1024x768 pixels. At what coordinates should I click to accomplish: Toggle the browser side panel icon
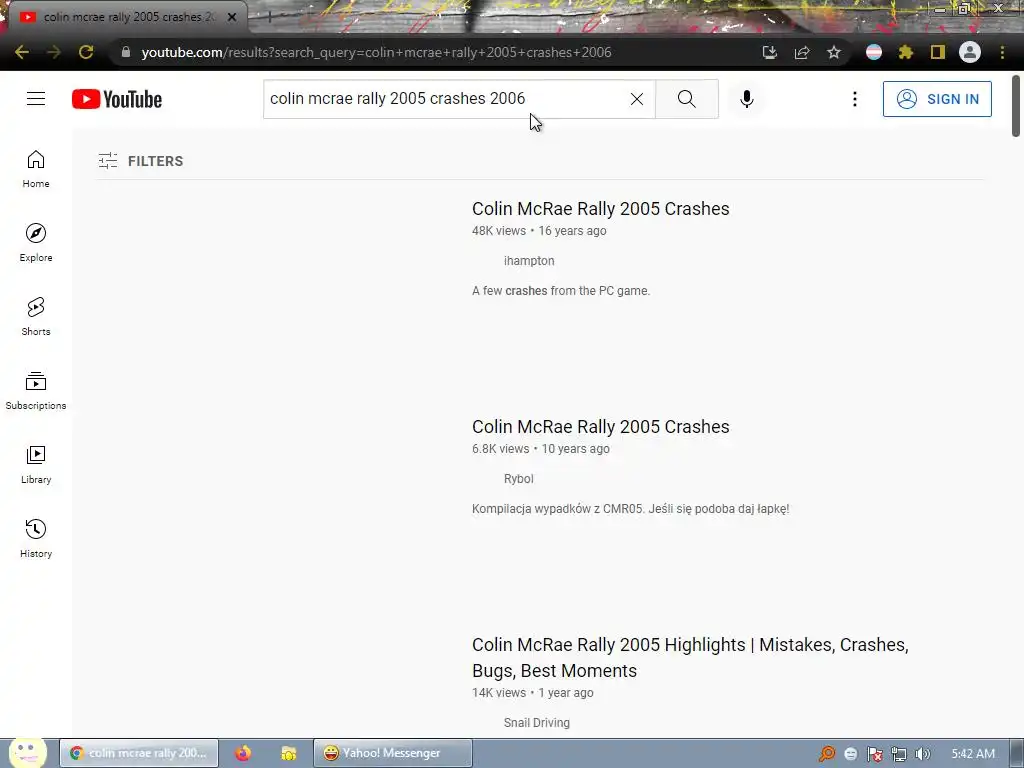pos(938,52)
